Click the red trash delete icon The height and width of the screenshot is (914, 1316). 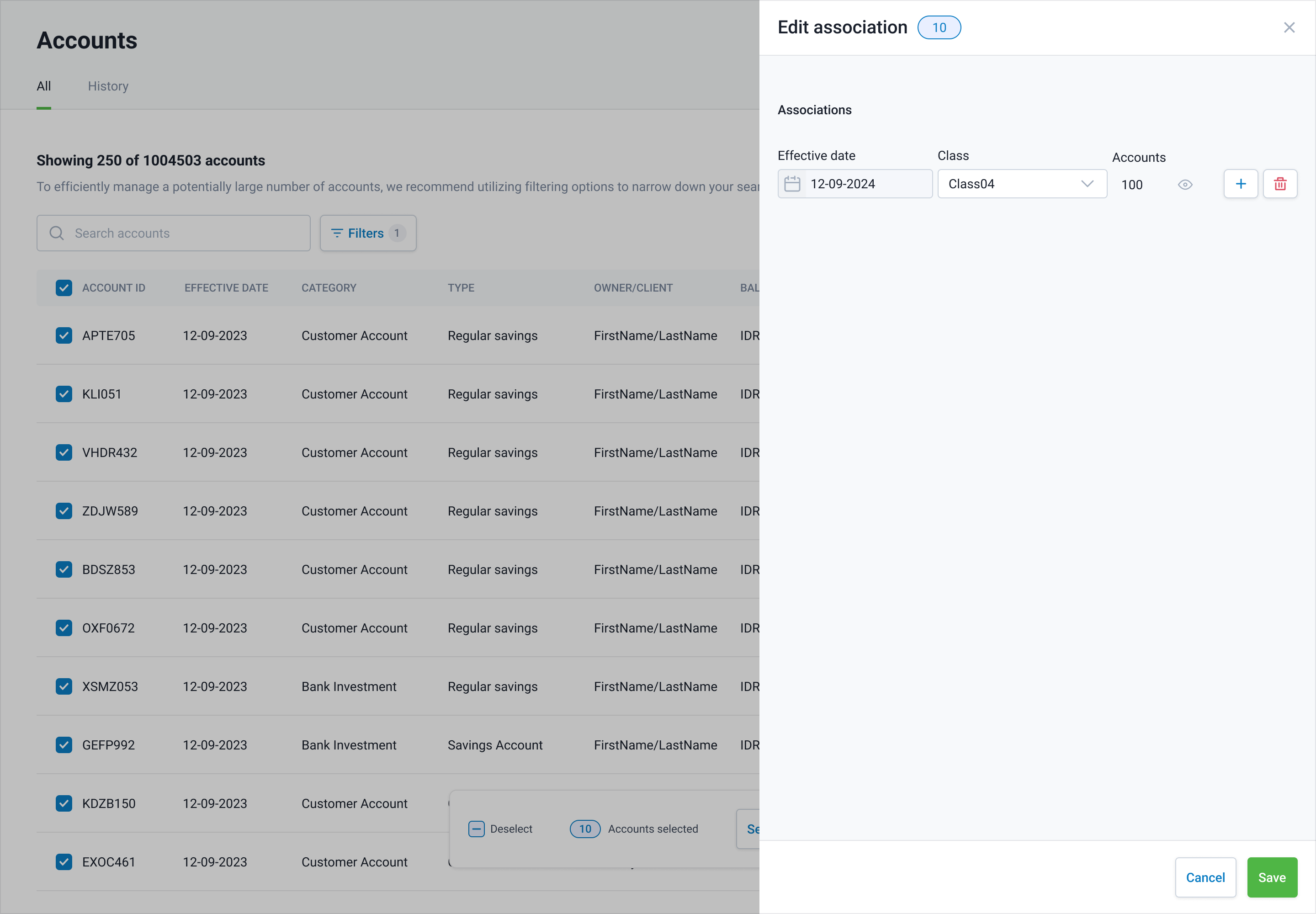(1280, 184)
